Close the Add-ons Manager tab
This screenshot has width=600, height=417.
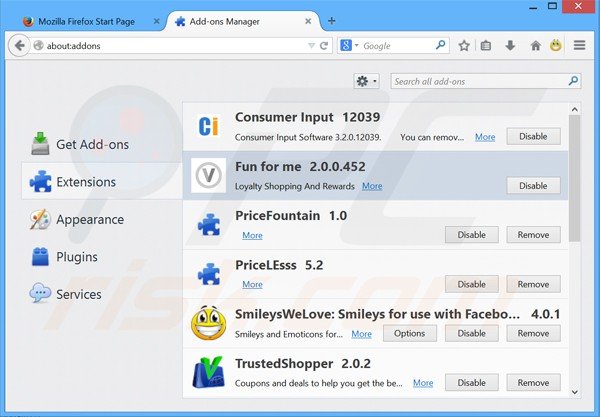coord(308,21)
